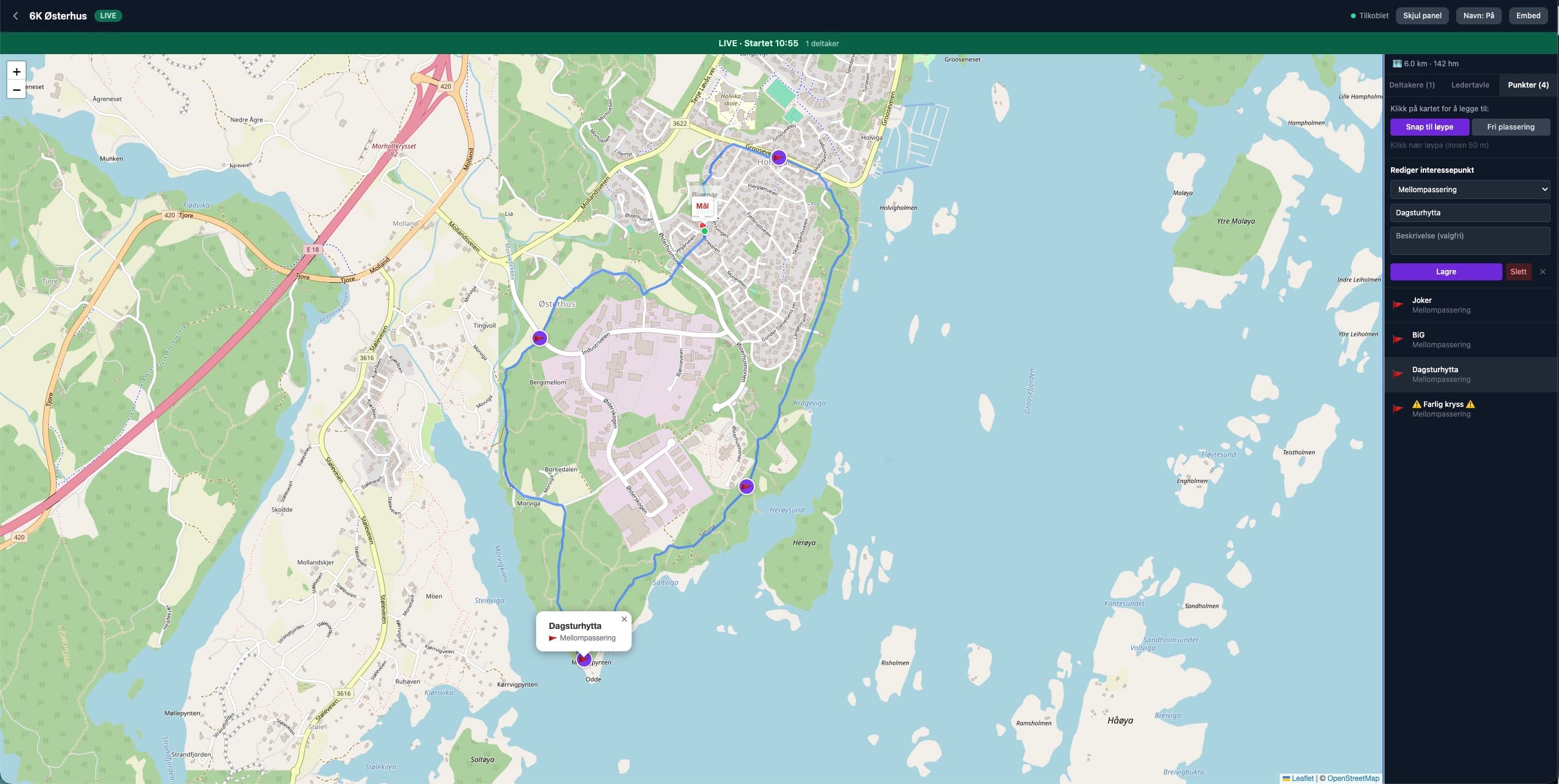
Task: Click the Beskrivelse (valgfri) text field
Action: tap(1470, 241)
